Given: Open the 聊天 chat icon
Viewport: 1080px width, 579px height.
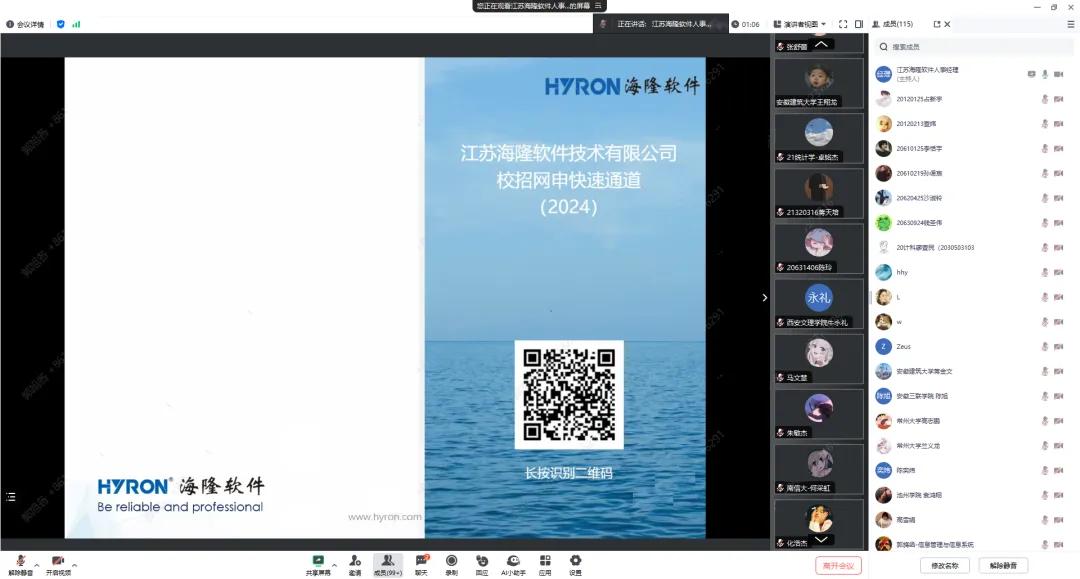Looking at the screenshot, I should [421, 565].
